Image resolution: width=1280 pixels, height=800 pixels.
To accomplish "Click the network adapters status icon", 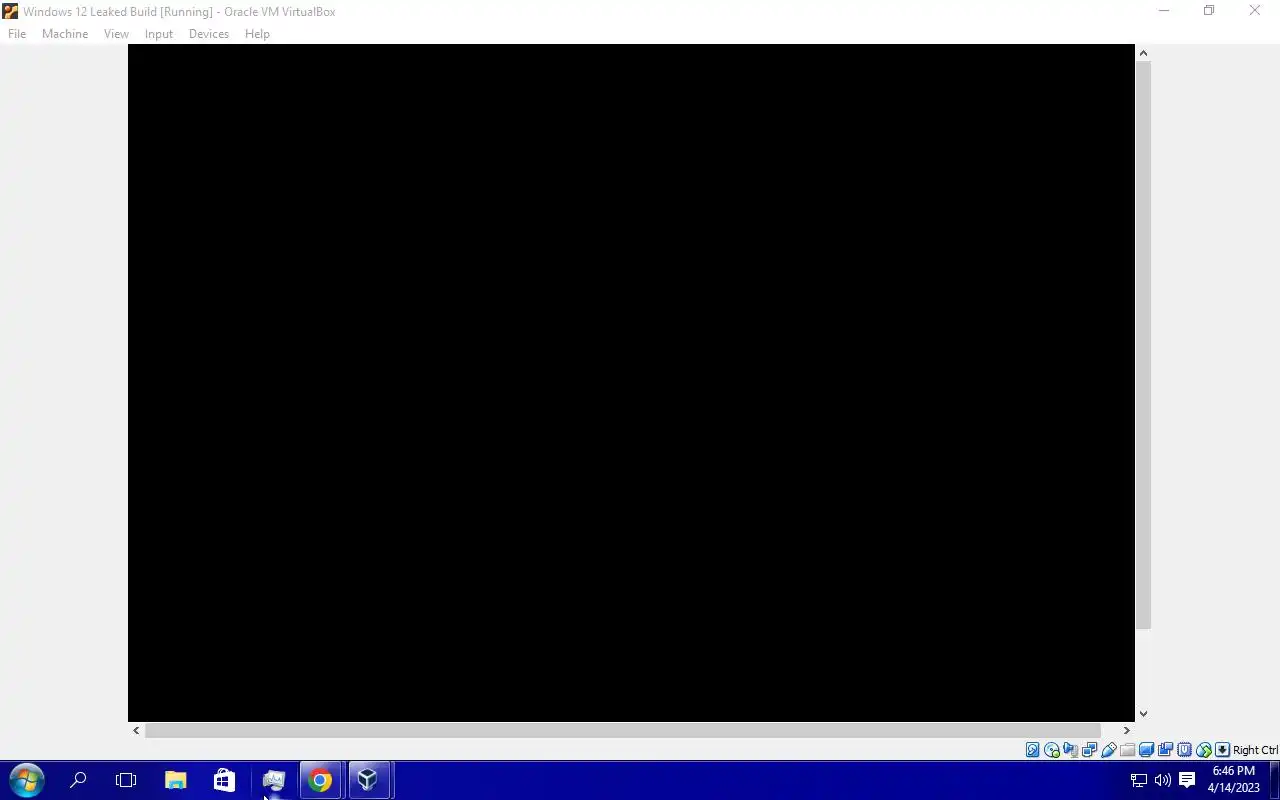I will click(x=1090, y=750).
